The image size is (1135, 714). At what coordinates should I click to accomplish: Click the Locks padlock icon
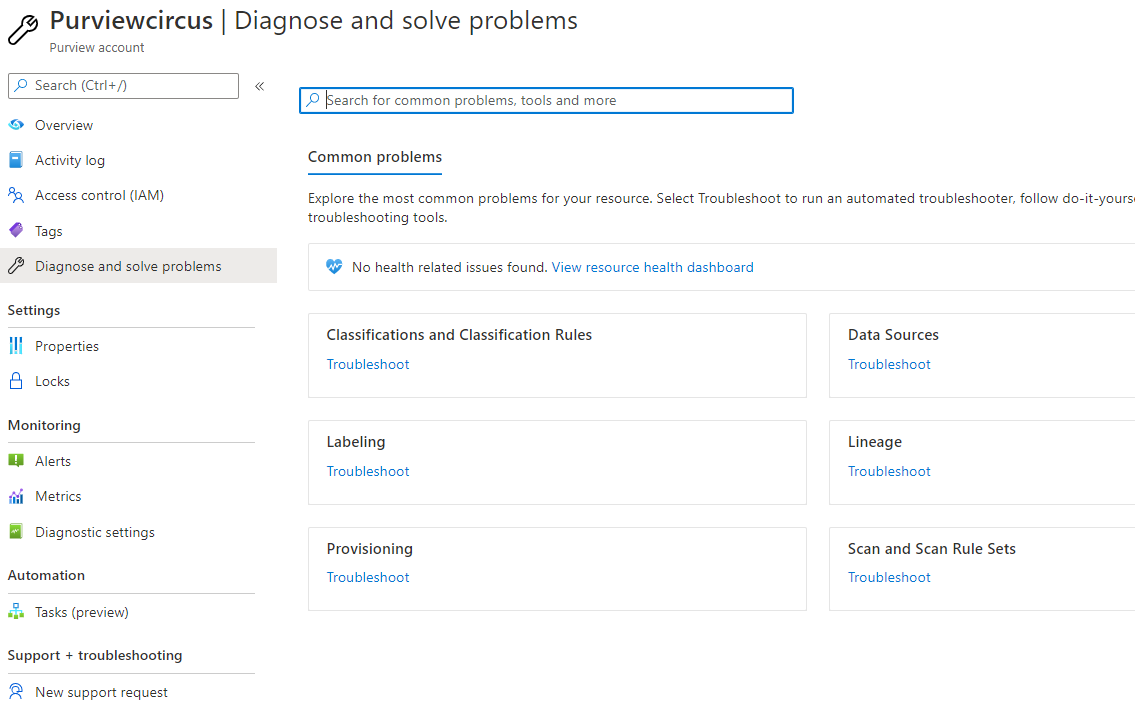click(15, 381)
